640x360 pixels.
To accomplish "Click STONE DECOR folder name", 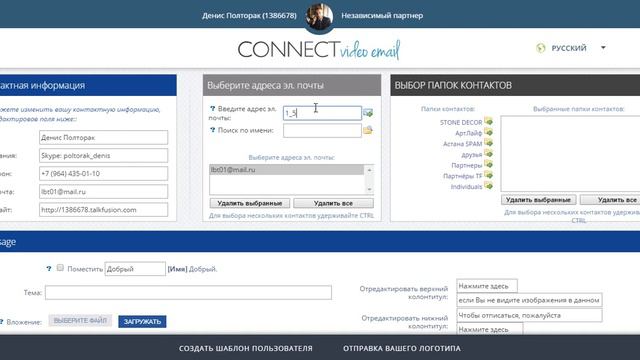I will 461,122.
